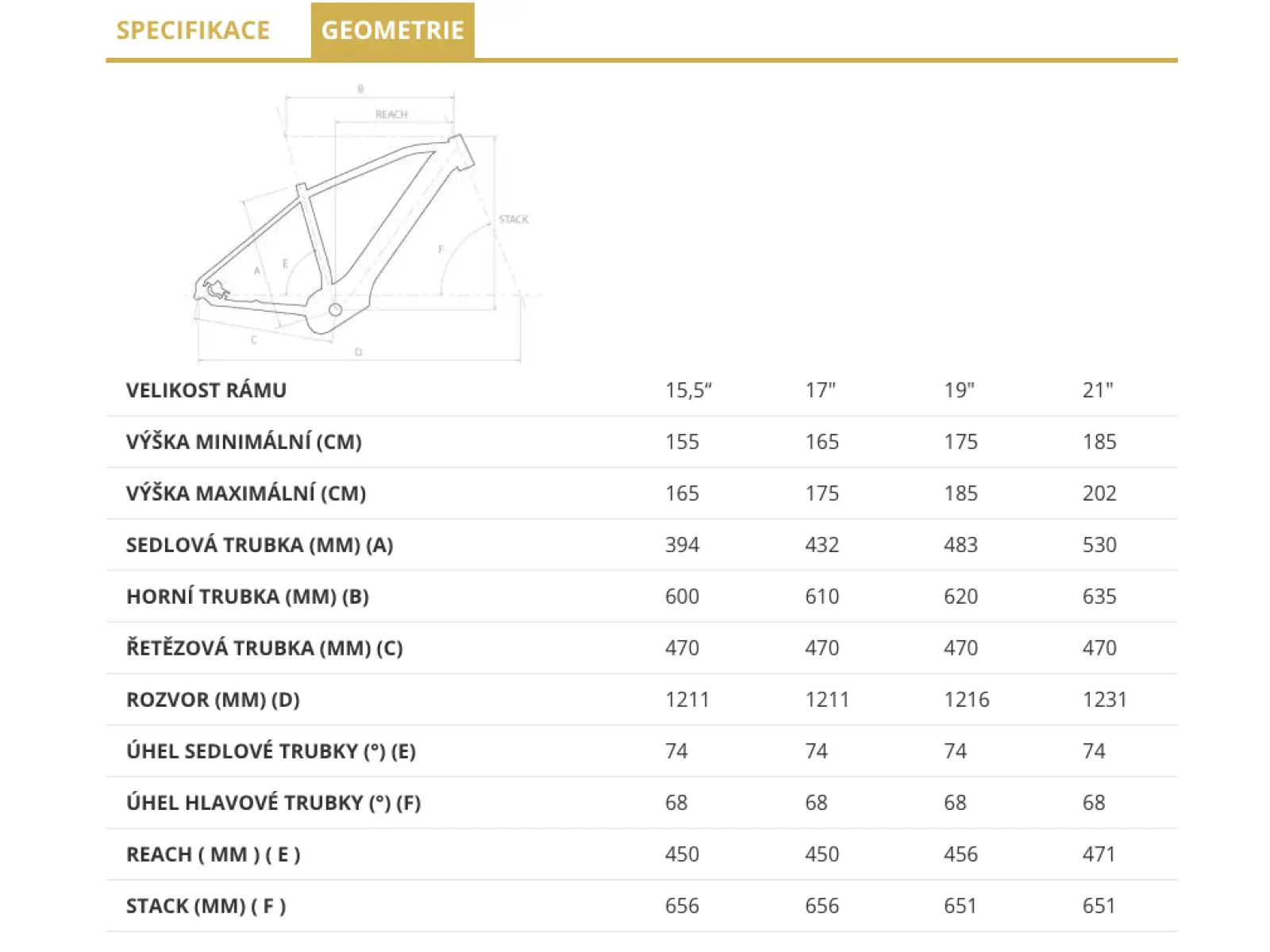Click the ŘETĚZOVÁ TRUBKA (MM) (C) row
The width and height of the screenshot is (1270, 952).
click(x=641, y=648)
